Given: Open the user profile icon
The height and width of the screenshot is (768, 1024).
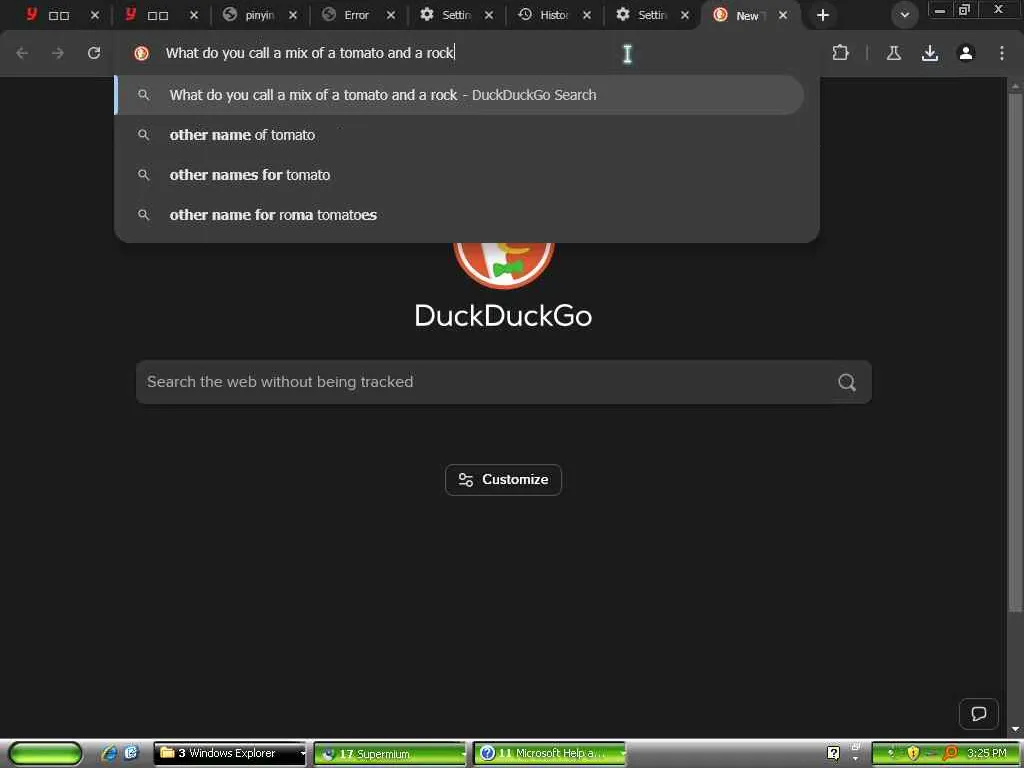Looking at the screenshot, I should [966, 53].
